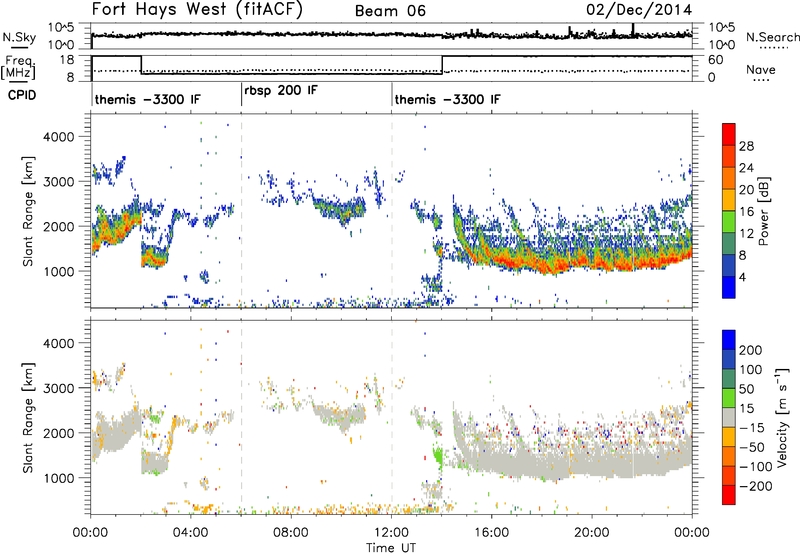
Task: Click the '18' tick on the frequency axis
Action: click(x=67, y=59)
